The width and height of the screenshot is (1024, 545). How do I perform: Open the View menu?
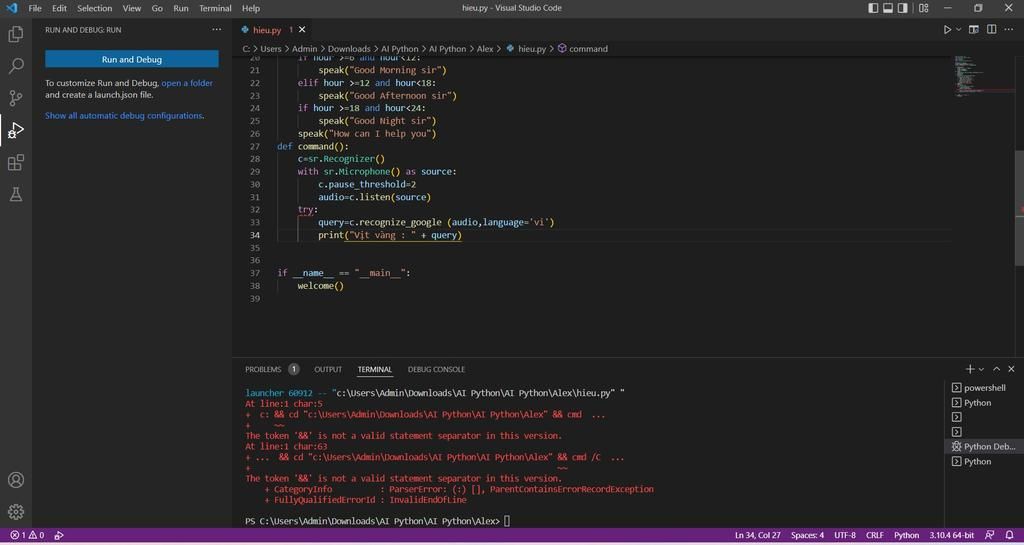point(131,8)
